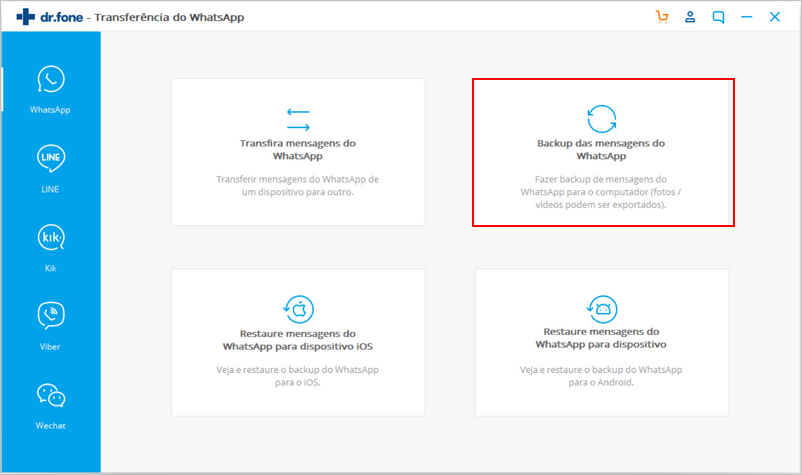Open the feedback chat icon
This screenshot has width=802, height=475.
(718, 17)
